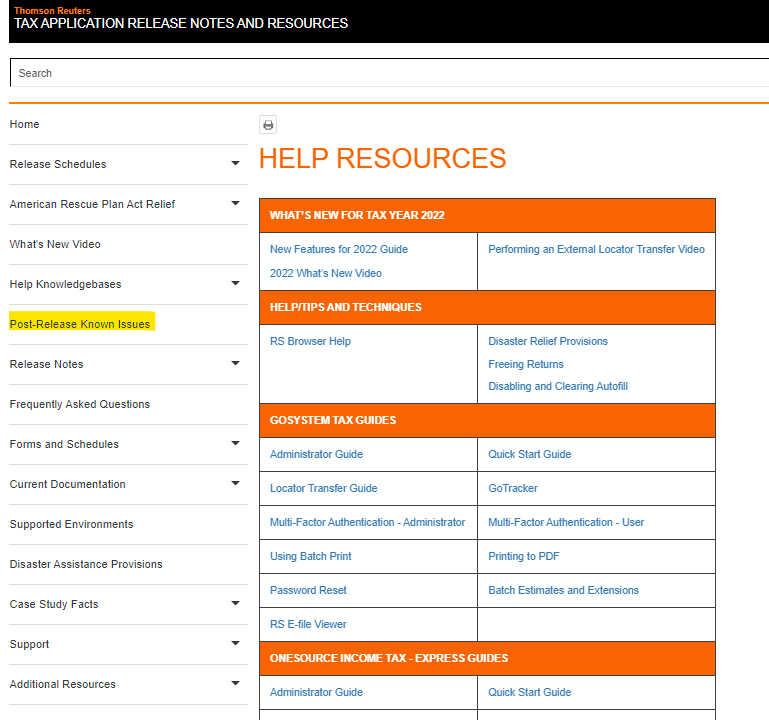Select Help Knowledgebases menu label

click(65, 284)
